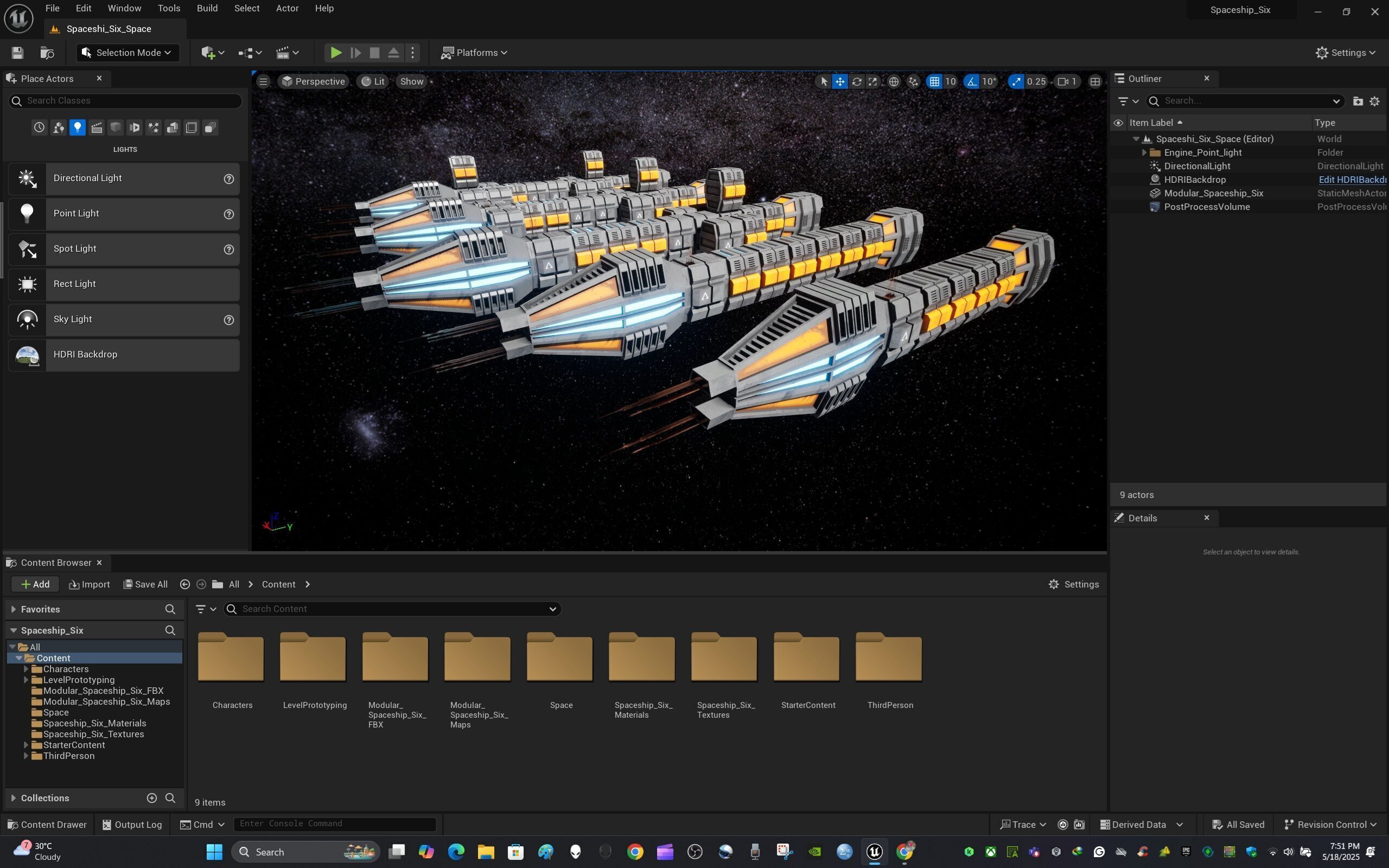Screen dimensions: 1389x868
Task: Open the Outliner filter dropdown
Action: click(x=1128, y=101)
